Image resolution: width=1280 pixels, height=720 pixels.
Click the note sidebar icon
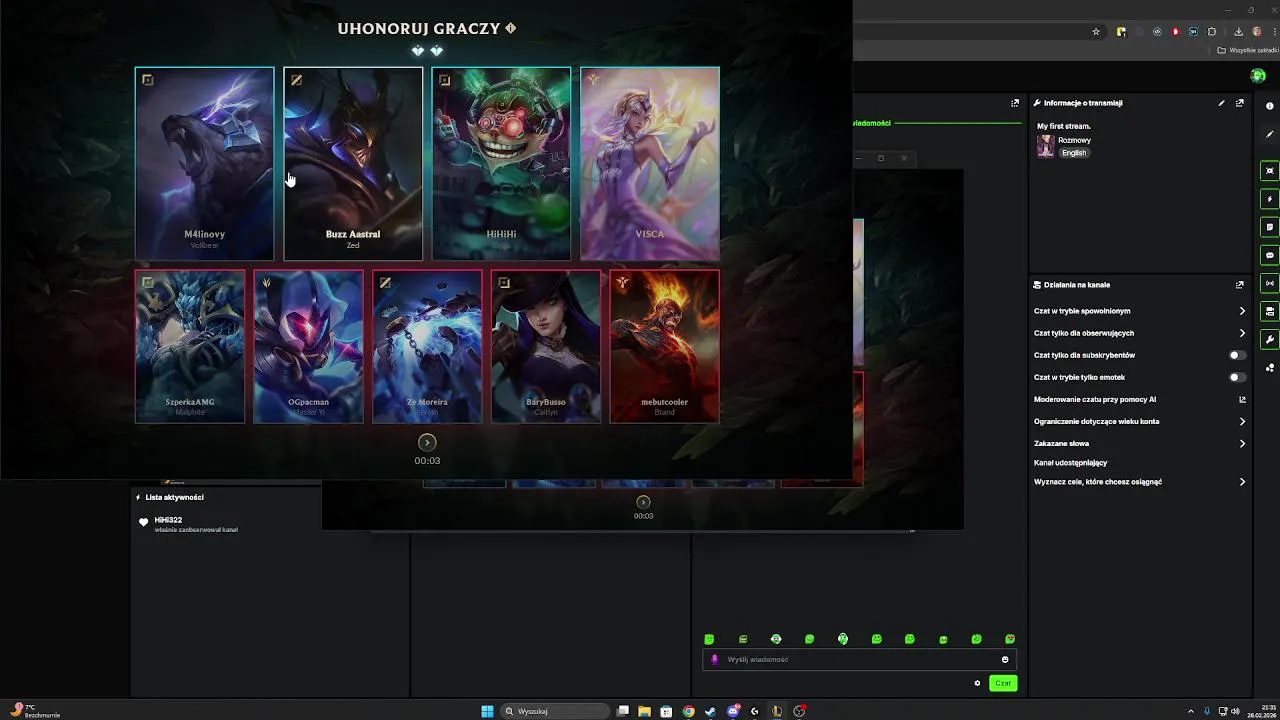point(1270,227)
